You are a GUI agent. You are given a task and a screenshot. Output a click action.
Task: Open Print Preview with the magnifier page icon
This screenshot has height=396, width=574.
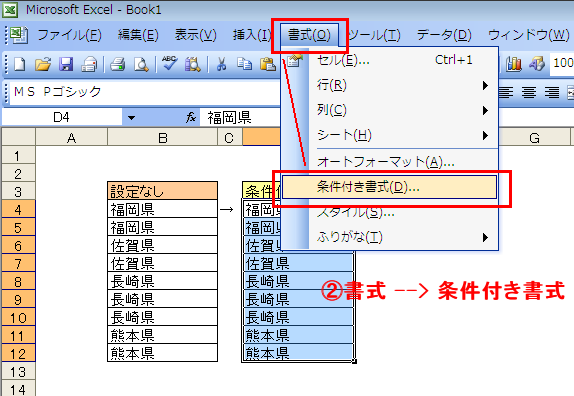(x=141, y=64)
